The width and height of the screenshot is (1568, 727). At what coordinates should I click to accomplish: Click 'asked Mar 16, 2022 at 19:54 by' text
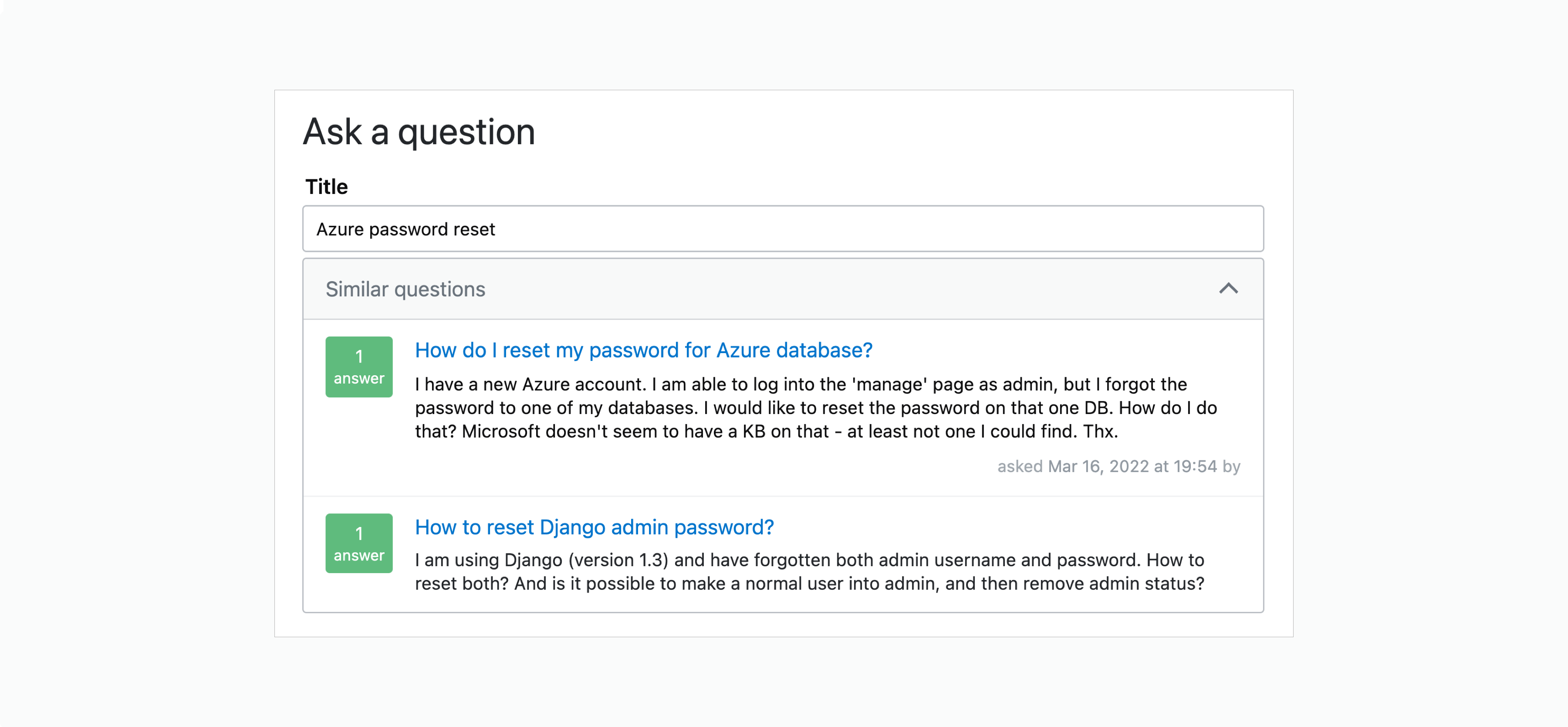1119,466
